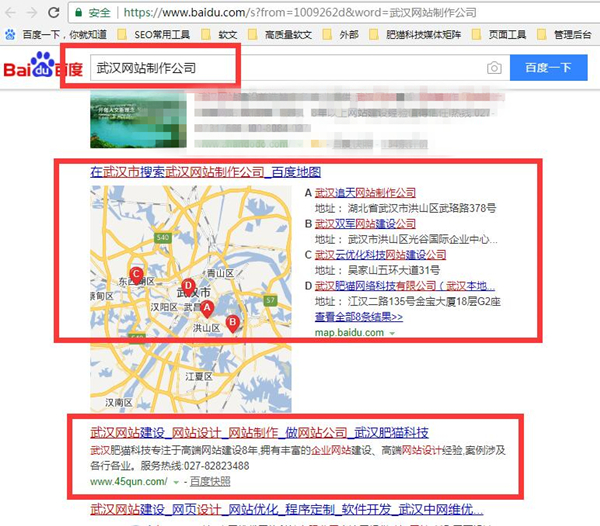Viewport: 600px width, 526px height.
Task: Click the 服务热线:027-82823488 description text
Action: click(x=195, y=466)
